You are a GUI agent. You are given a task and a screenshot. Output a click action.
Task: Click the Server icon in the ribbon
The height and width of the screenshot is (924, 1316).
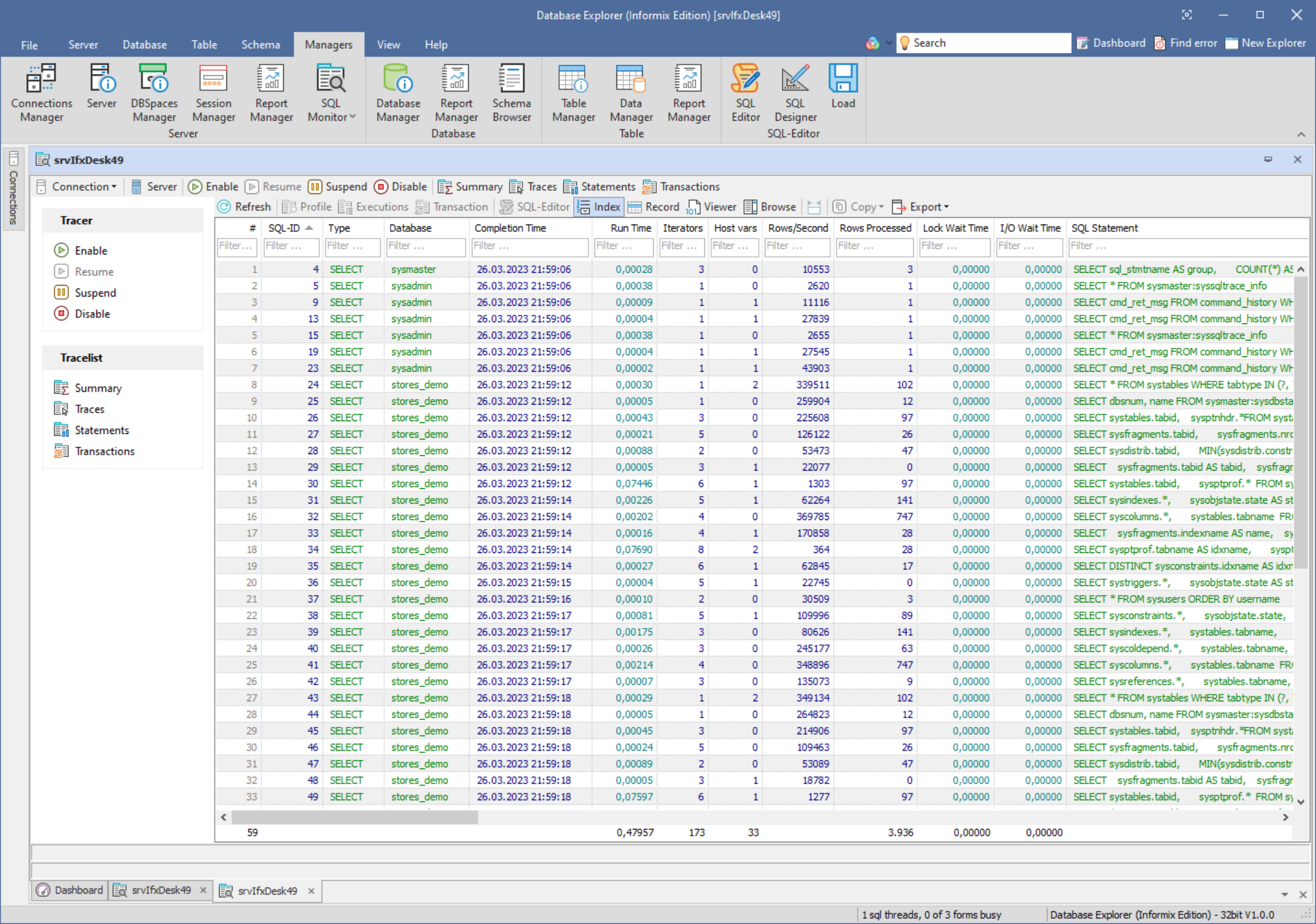tap(101, 87)
